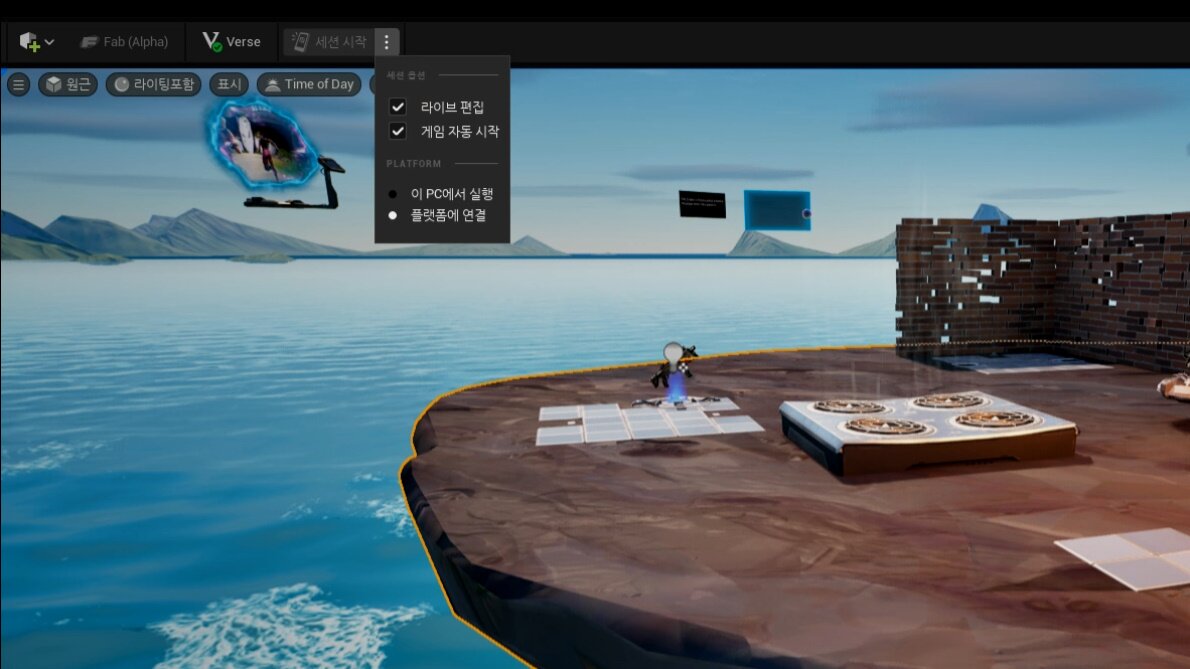The height and width of the screenshot is (669, 1190).
Task: Click 세션 시작 to launch session
Action: [x=329, y=42]
